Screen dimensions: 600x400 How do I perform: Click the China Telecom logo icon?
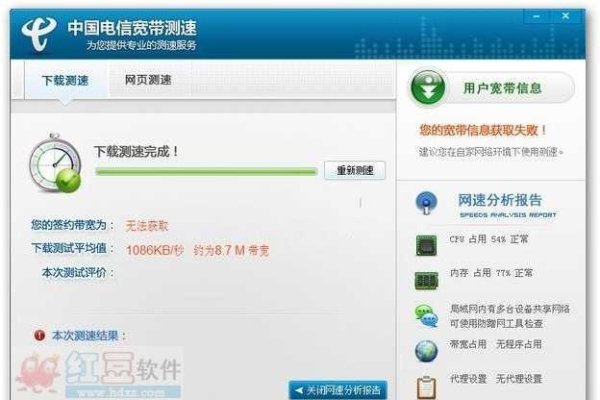38,34
